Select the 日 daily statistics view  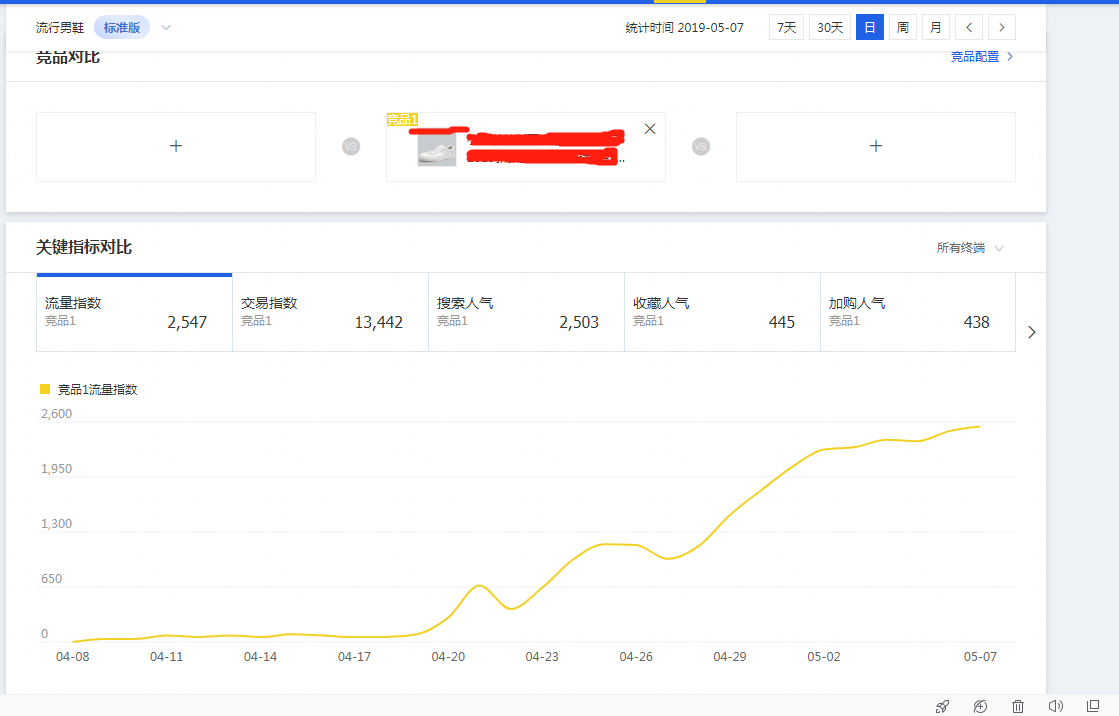click(869, 27)
